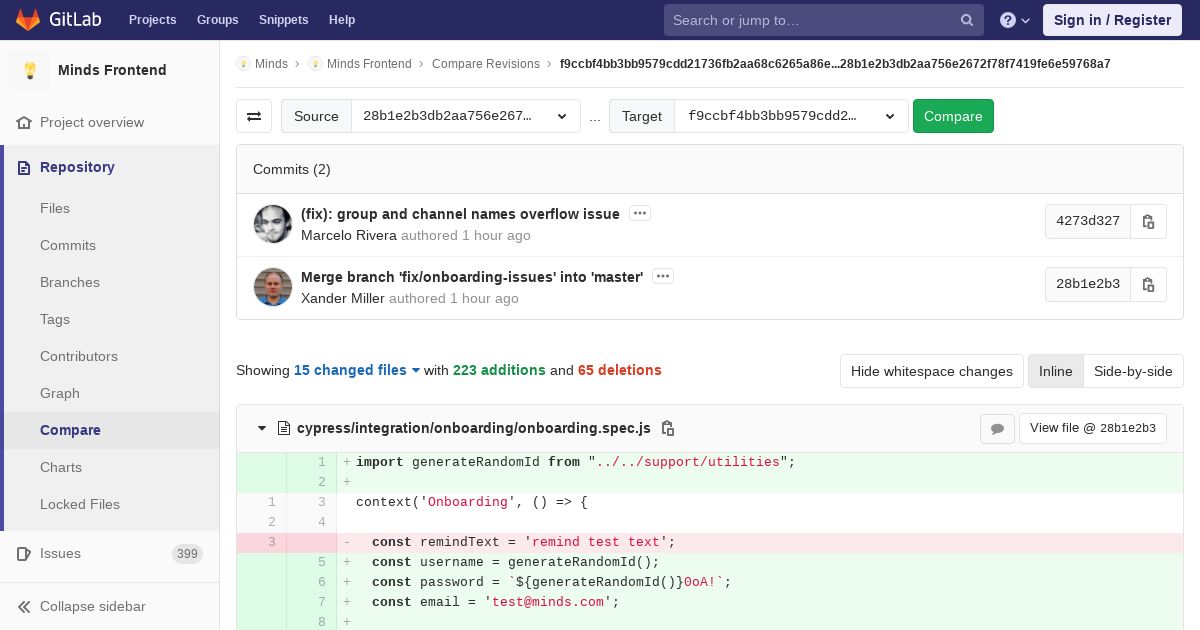1200x630 pixels.
Task: Click Xander Miller author link
Action: (343, 298)
